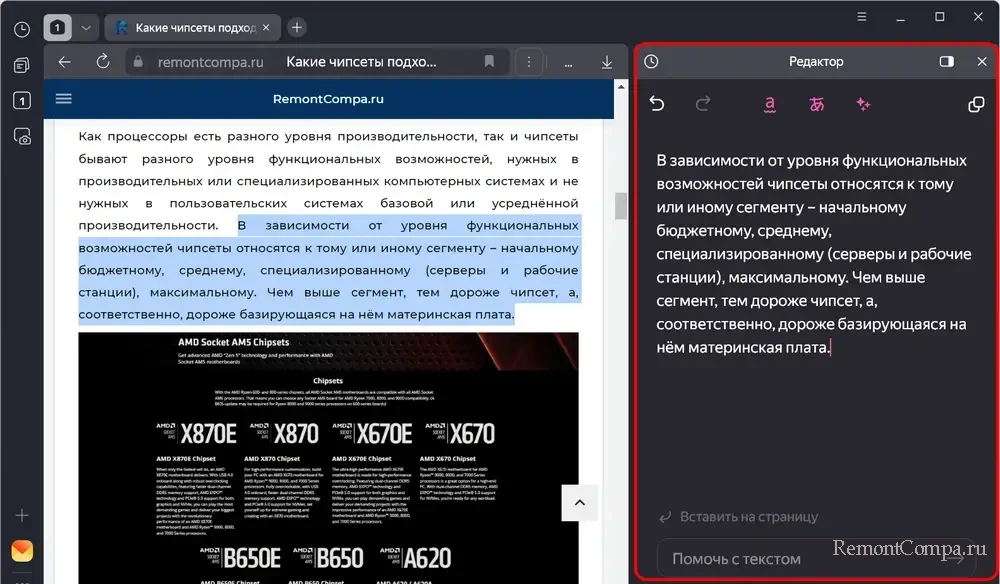Bookmark the page using the address bar icon
This screenshot has width=1000, height=584.
[x=489, y=62]
